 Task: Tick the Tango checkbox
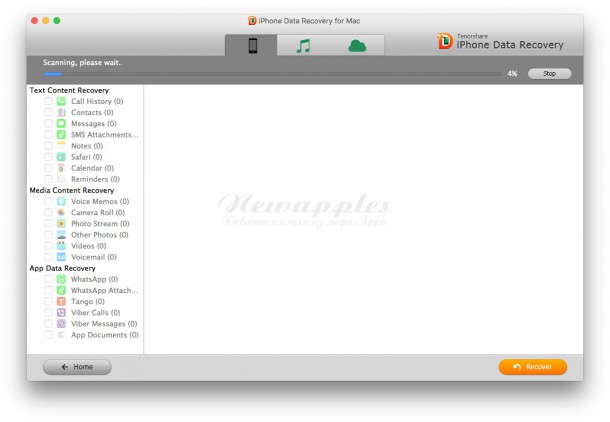pyautogui.click(x=48, y=301)
